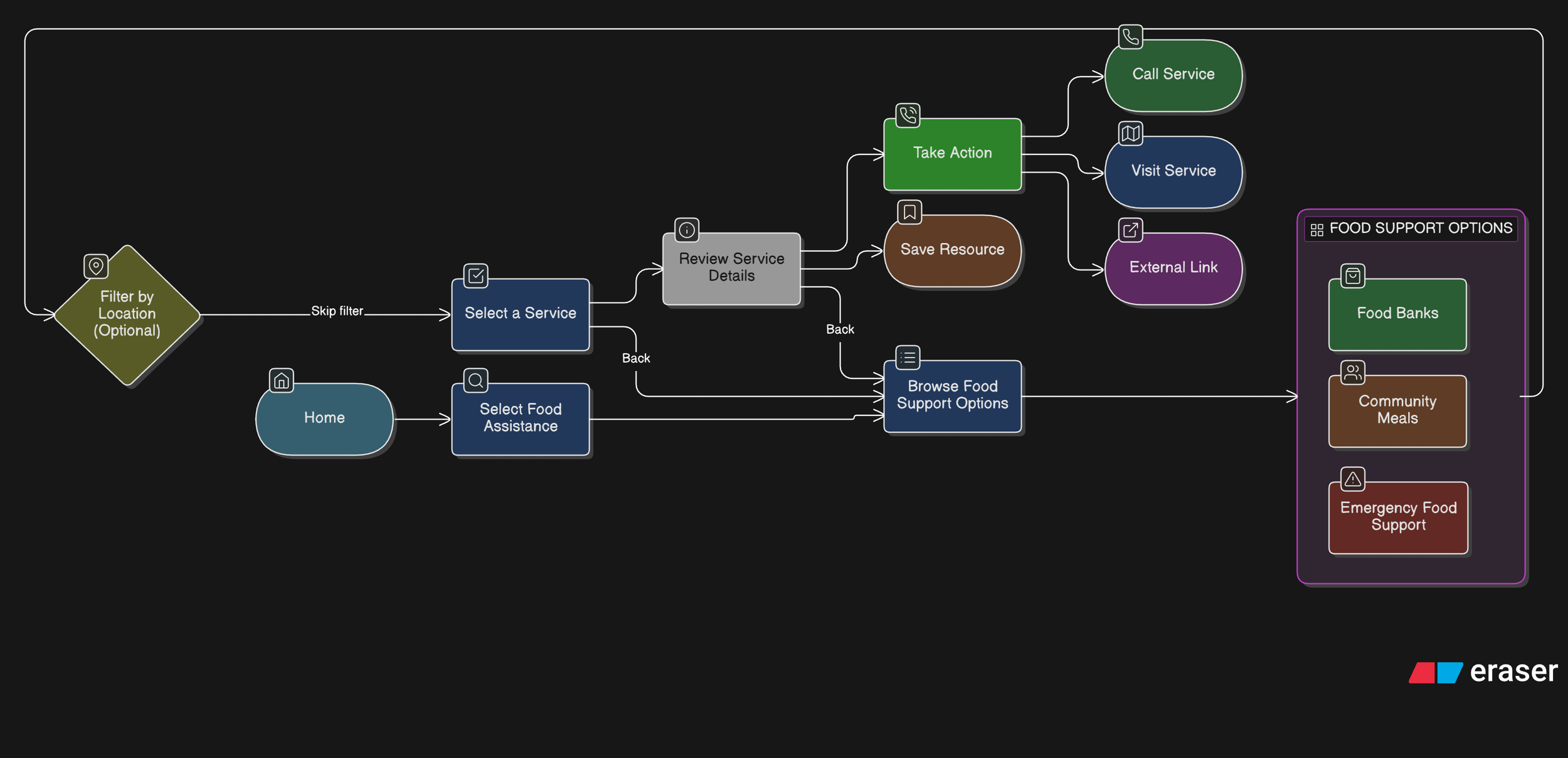Image resolution: width=1568 pixels, height=758 pixels.
Task: Click the magnifier icon on Select Food Assistance
Action: point(475,380)
